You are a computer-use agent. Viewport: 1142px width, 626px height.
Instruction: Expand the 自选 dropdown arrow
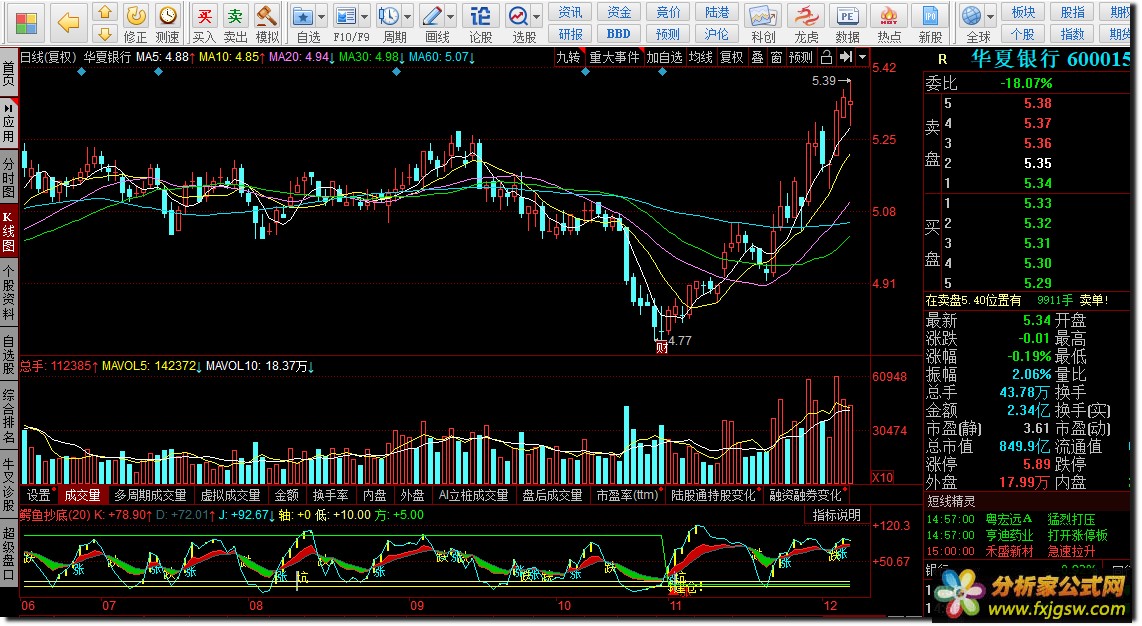point(321,16)
